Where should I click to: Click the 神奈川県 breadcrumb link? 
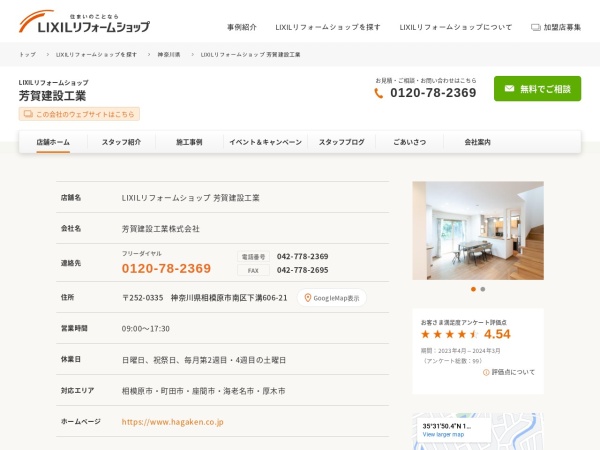169,54
